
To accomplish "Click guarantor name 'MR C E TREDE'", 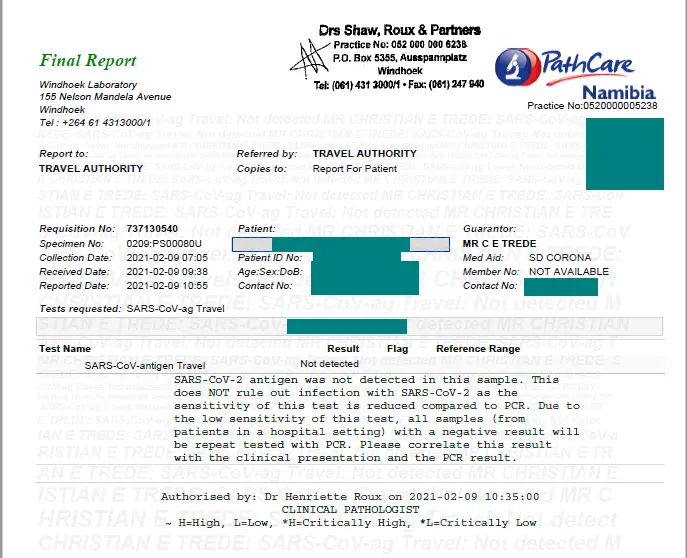I will pyautogui.click(x=499, y=244).
